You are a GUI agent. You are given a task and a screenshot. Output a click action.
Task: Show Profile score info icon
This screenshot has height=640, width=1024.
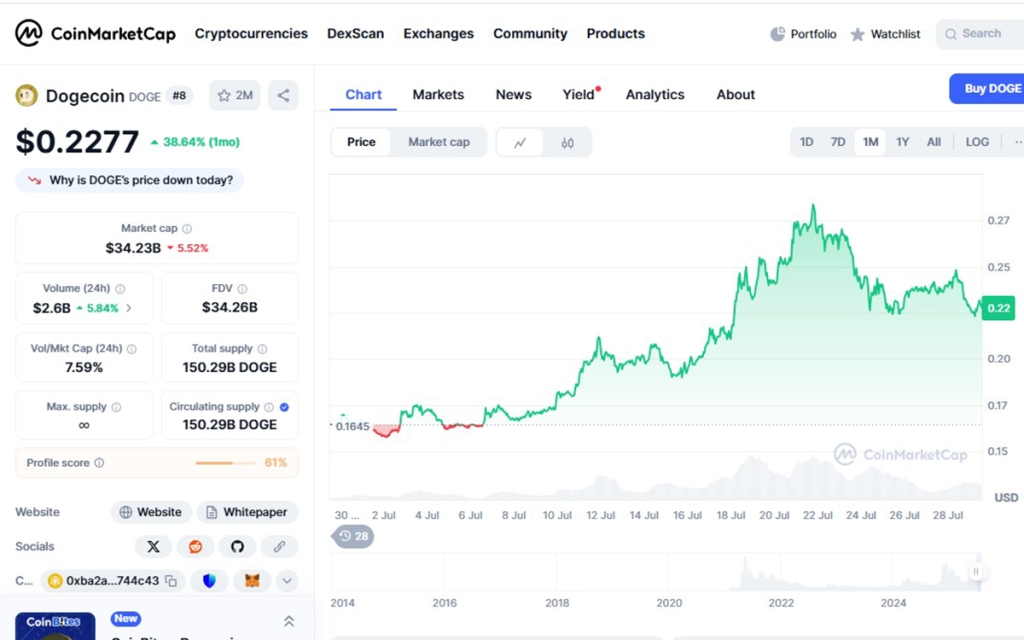pyautogui.click(x=99, y=463)
